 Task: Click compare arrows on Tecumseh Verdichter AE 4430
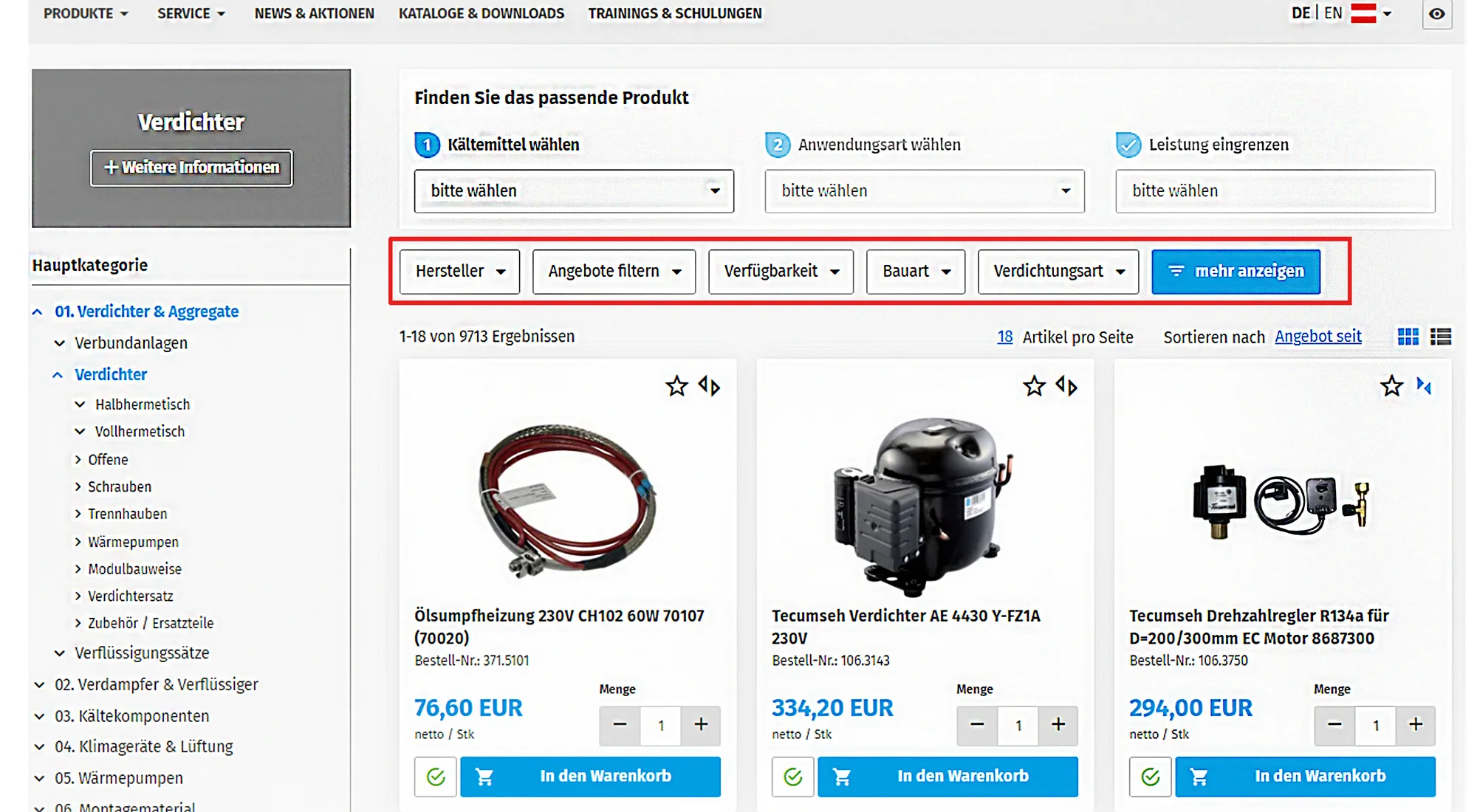1066,386
